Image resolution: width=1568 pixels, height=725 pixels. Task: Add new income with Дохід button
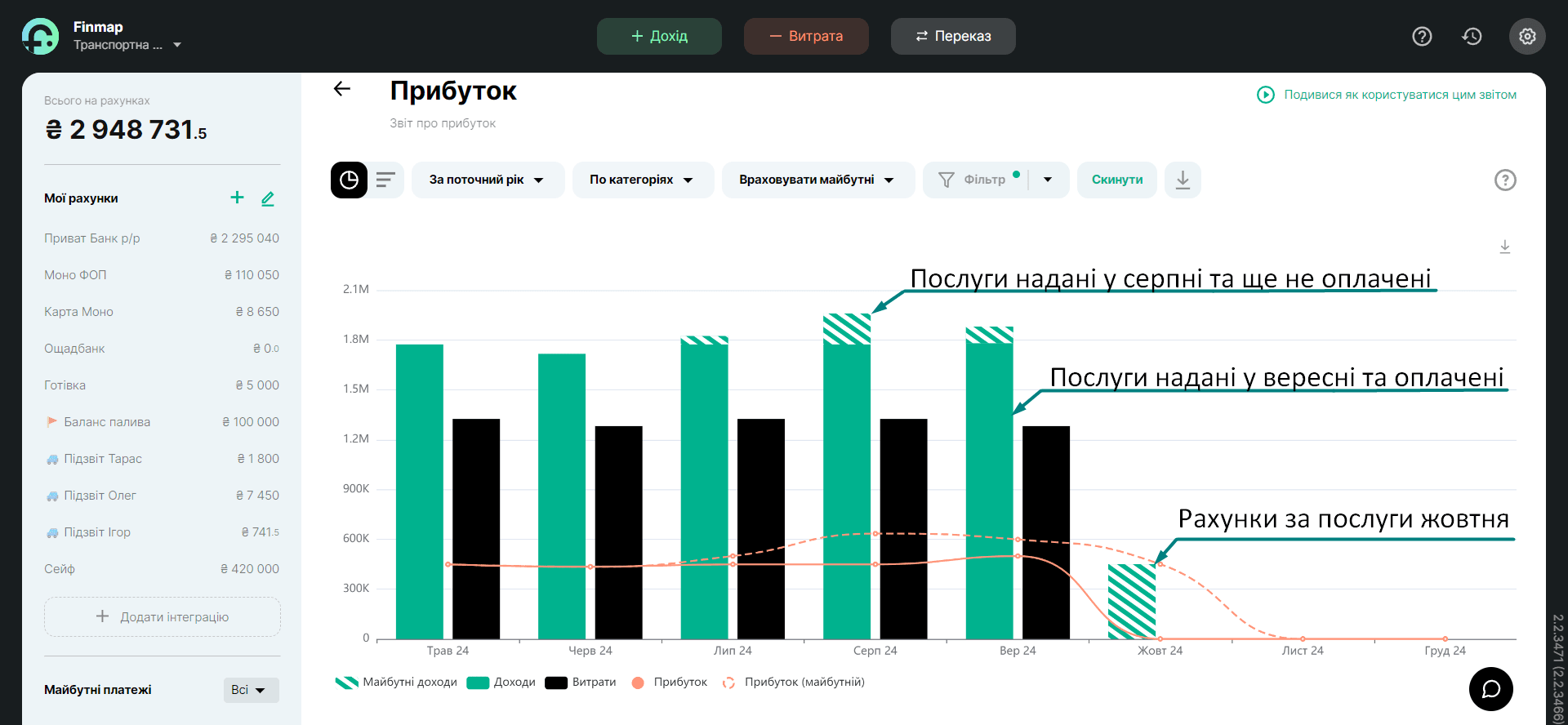click(659, 36)
